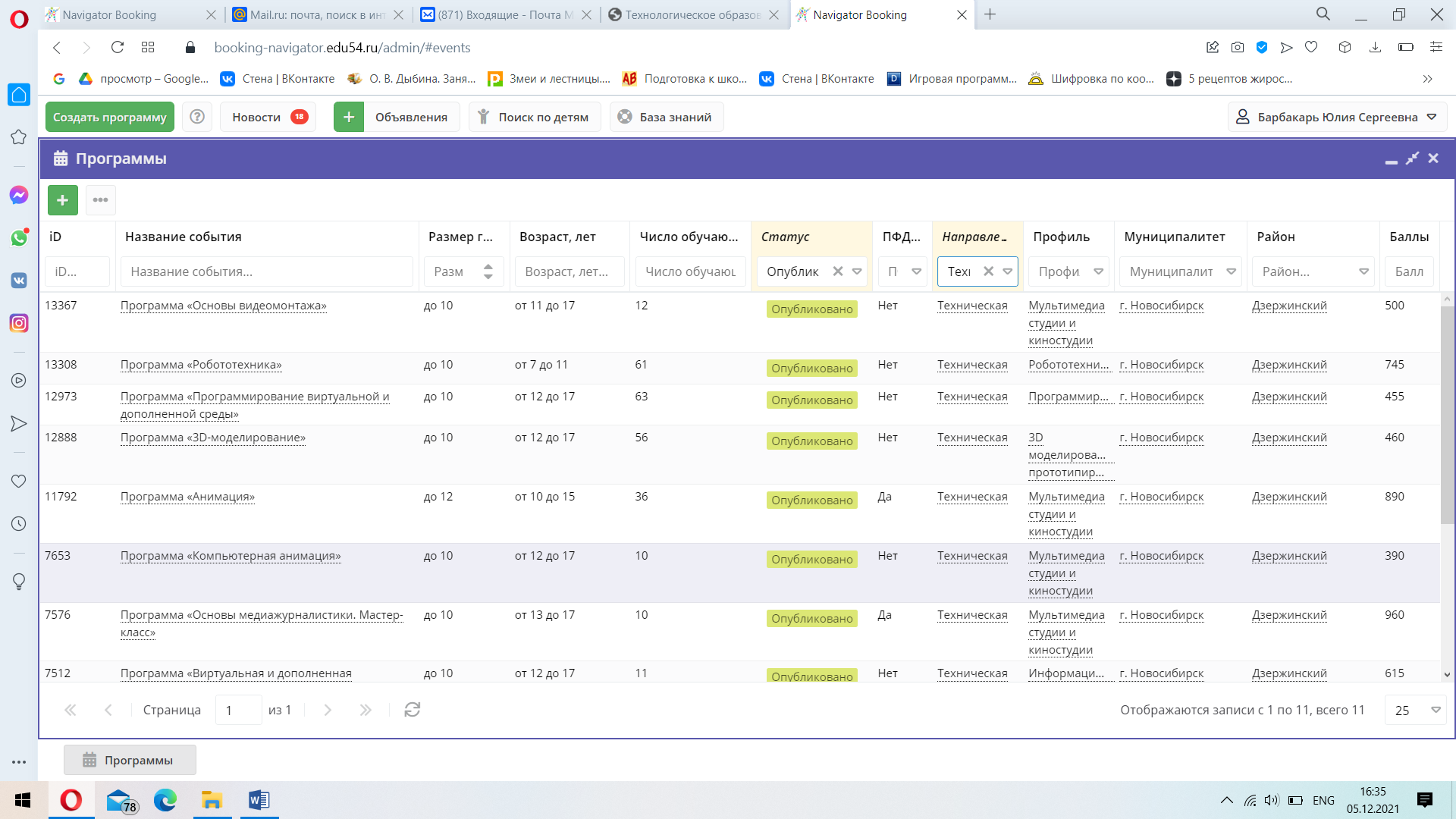The height and width of the screenshot is (819, 1456).
Task: Open Instagram in Opera sidebar
Action: [19, 323]
